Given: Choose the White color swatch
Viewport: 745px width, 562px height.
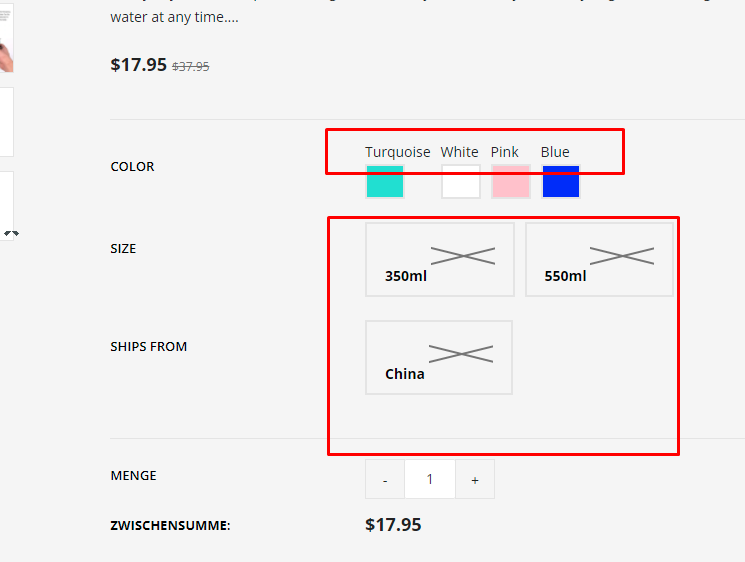Looking at the screenshot, I should [x=461, y=182].
